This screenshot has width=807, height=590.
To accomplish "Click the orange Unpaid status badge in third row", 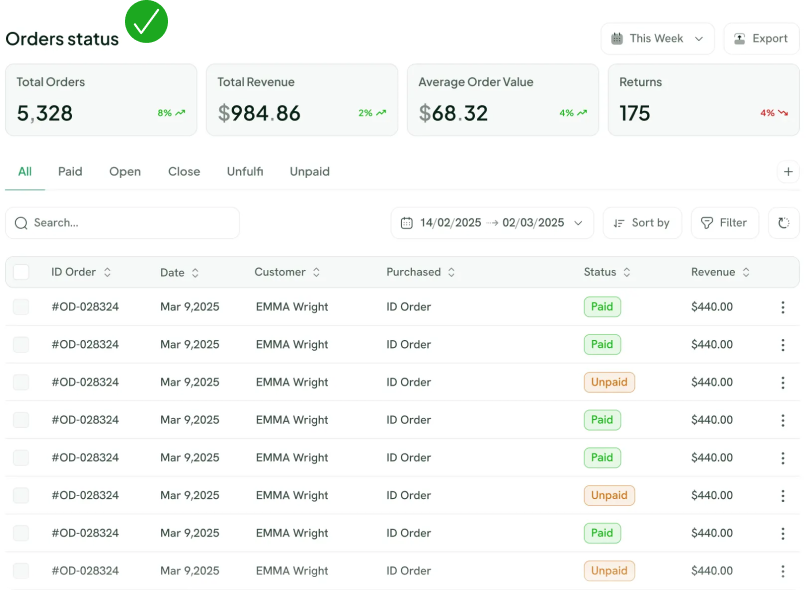I will point(609,382).
